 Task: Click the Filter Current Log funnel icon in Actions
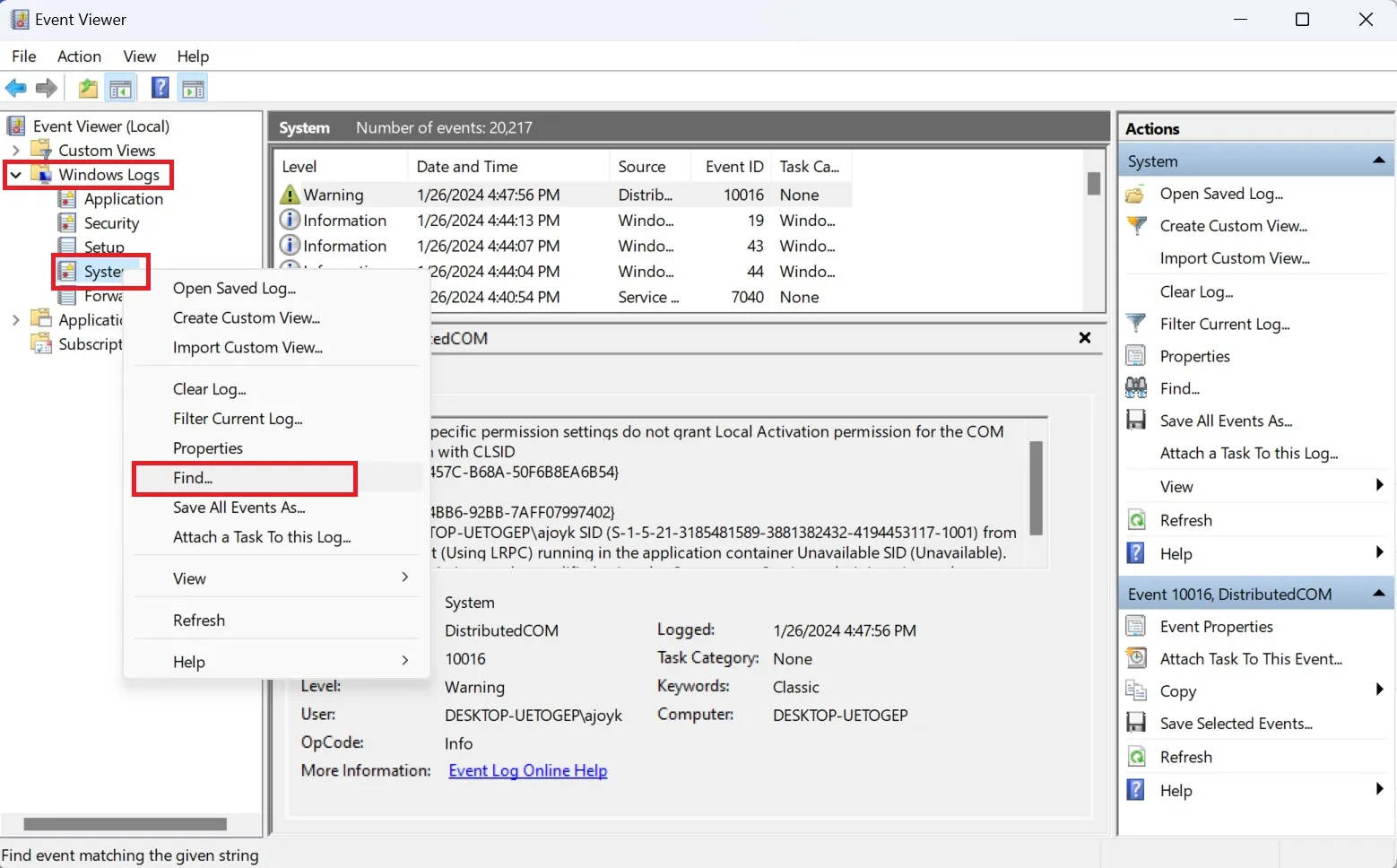1136,324
